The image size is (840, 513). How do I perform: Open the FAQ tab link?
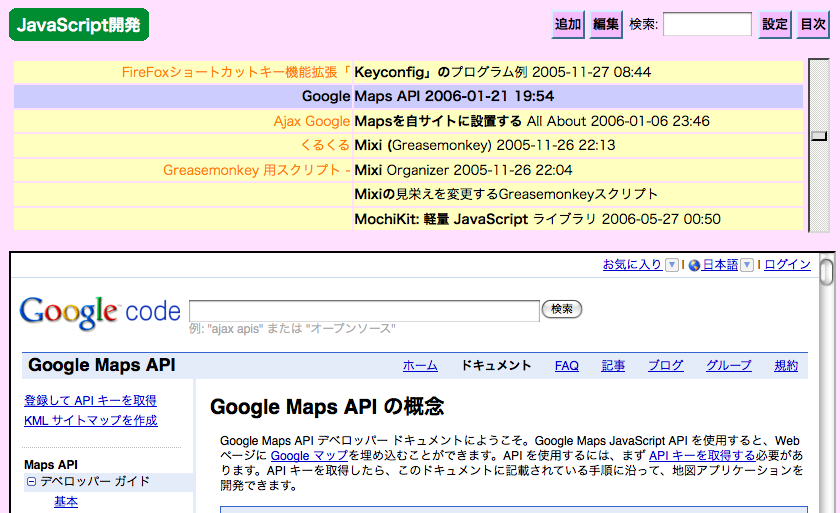(567, 366)
